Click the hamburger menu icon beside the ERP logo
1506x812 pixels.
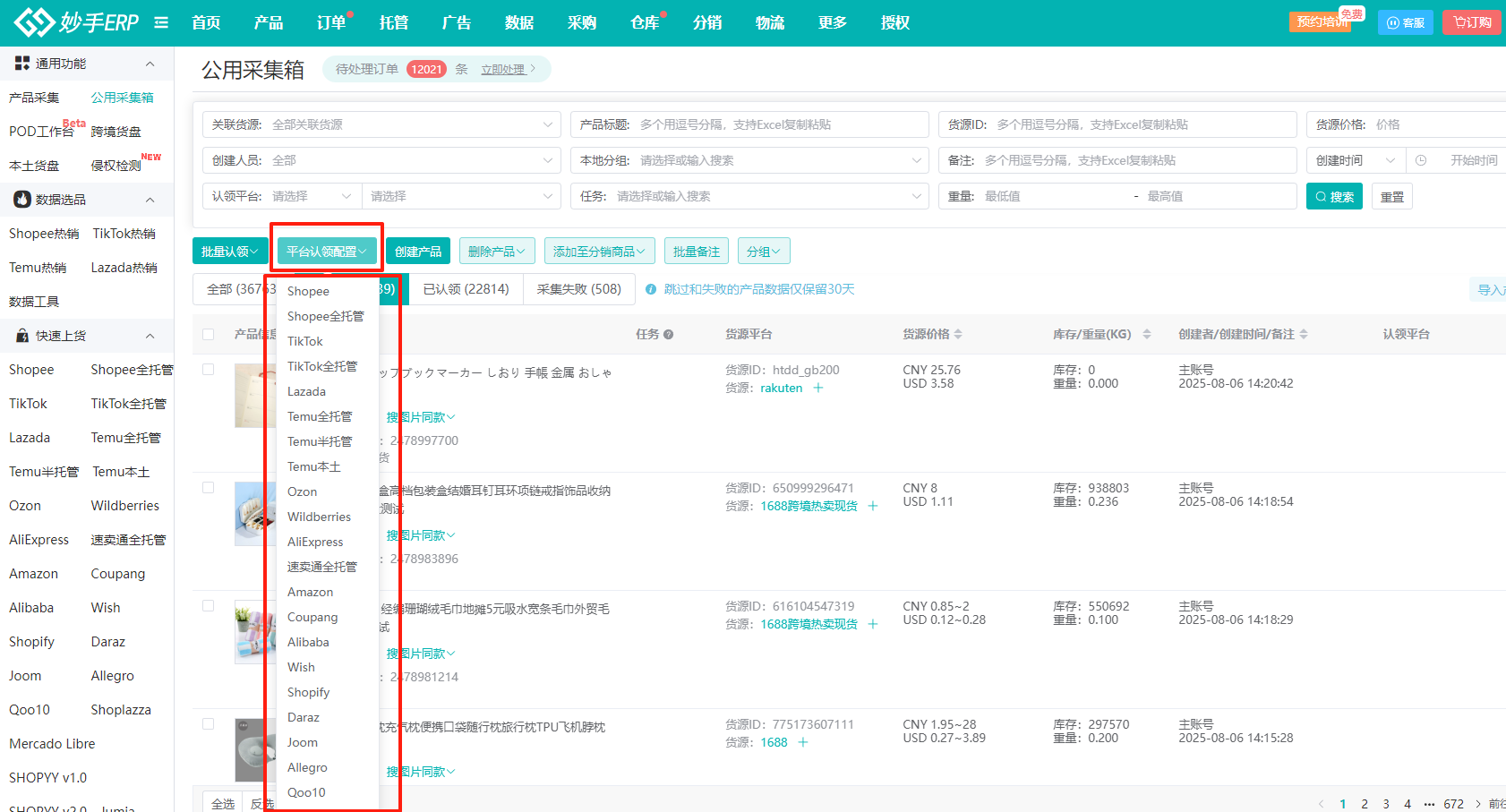161,22
